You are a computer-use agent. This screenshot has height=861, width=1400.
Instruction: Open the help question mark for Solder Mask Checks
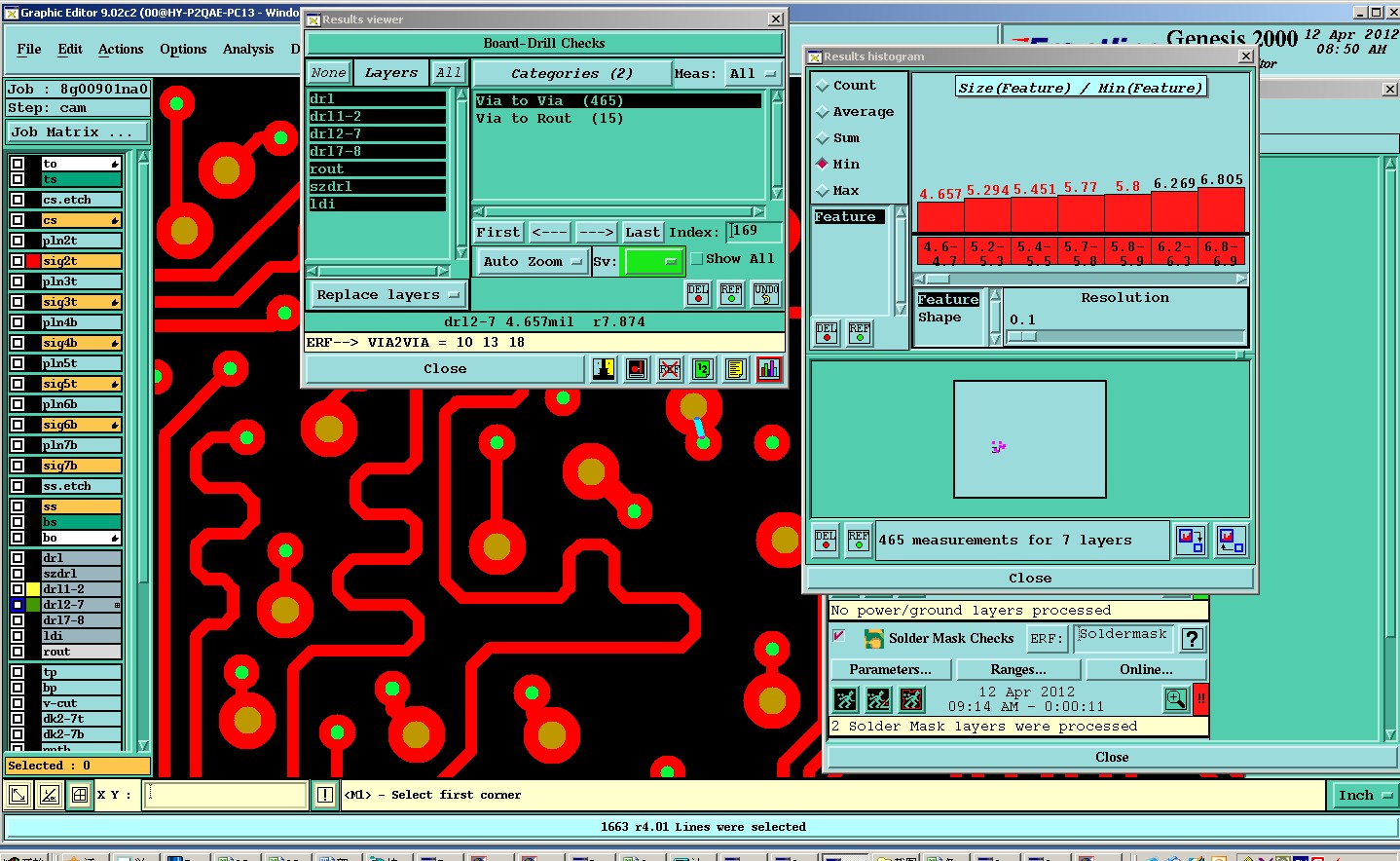click(1193, 639)
